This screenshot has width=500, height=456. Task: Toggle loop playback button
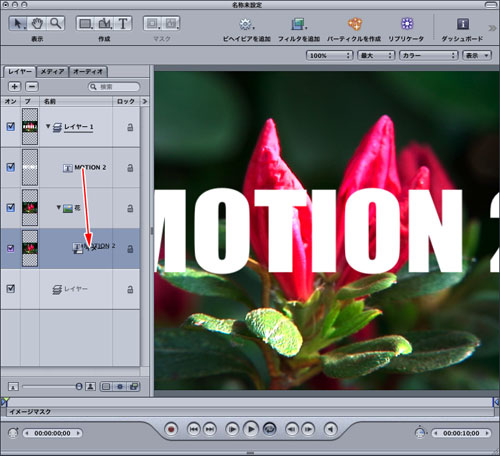click(x=270, y=429)
